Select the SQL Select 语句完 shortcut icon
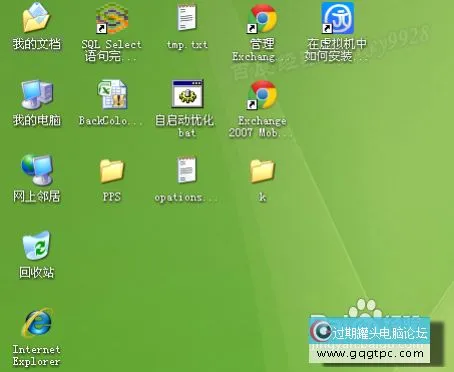454x372 pixels. tap(112, 18)
